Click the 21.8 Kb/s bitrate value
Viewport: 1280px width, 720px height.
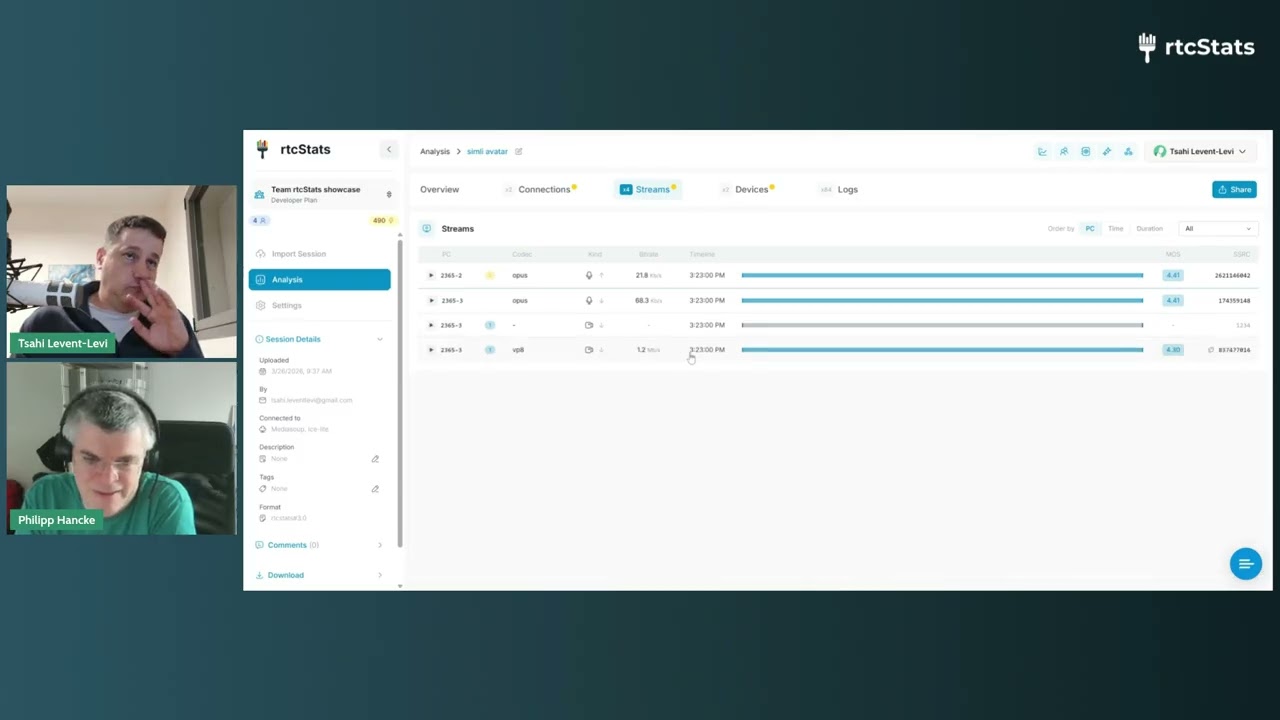pyautogui.click(x=648, y=275)
